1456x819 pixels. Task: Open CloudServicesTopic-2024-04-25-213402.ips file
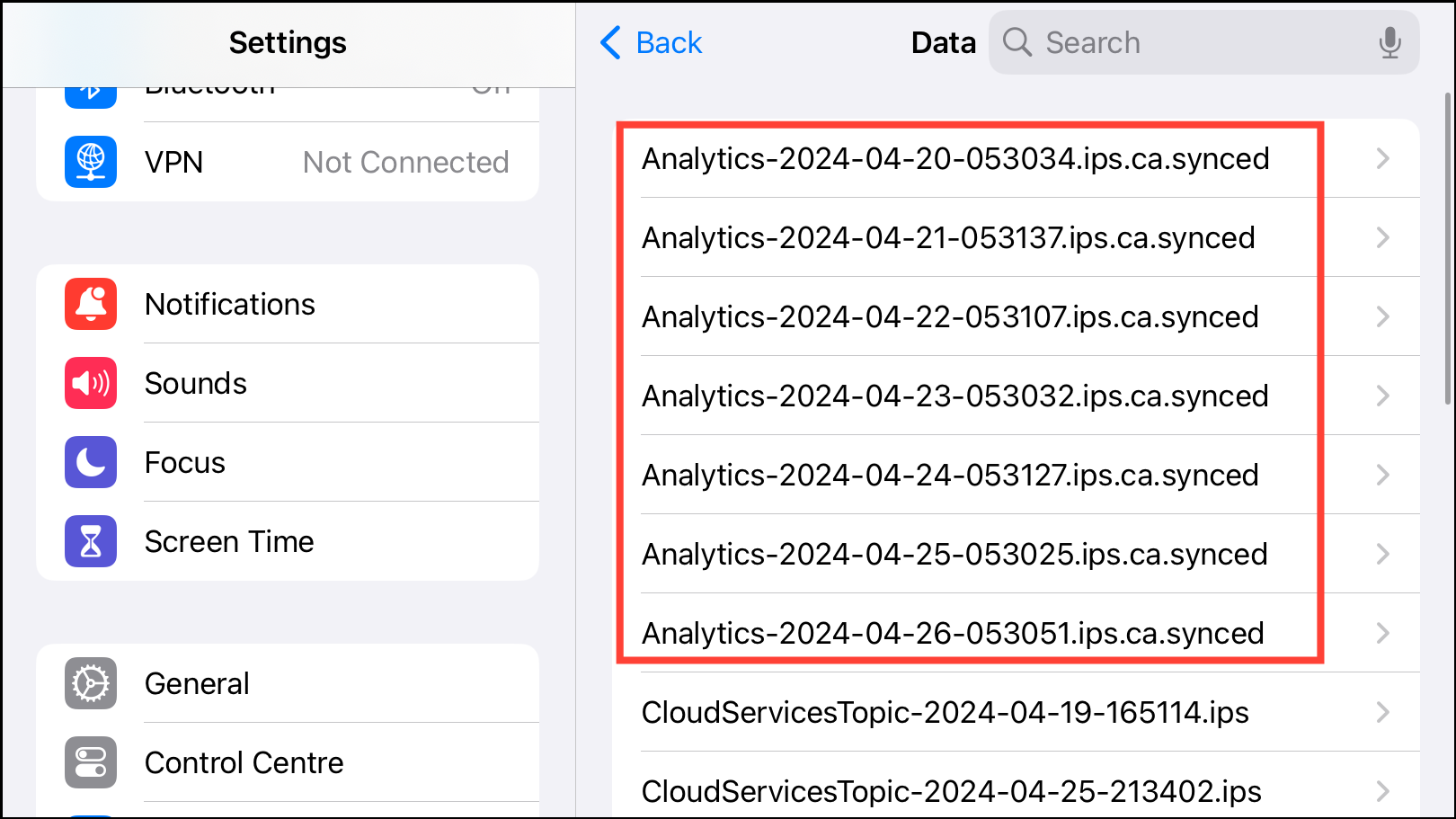pyautogui.click(x=951, y=791)
